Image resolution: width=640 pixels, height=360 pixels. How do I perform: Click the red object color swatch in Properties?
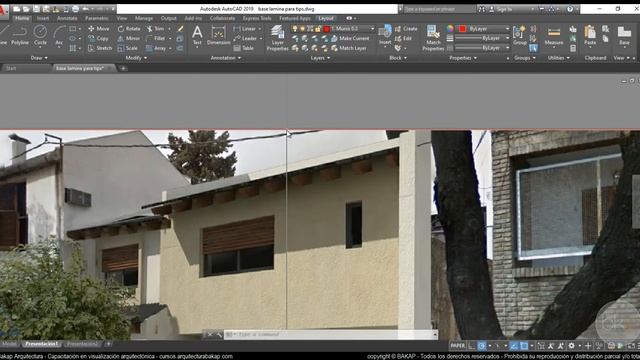(x=462, y=29)
